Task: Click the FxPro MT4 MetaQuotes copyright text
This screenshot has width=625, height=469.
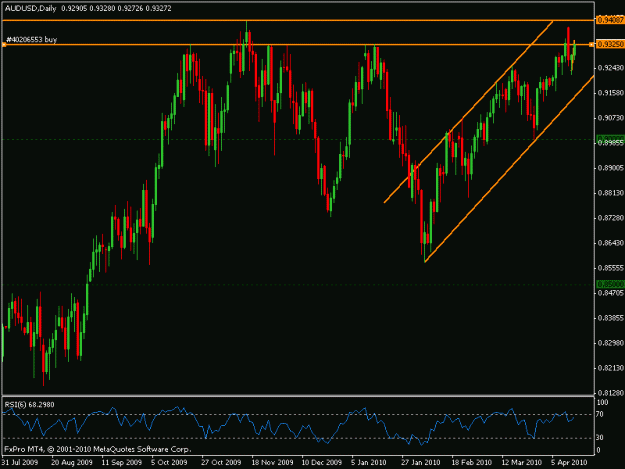Action: click(x=98, y=449)
